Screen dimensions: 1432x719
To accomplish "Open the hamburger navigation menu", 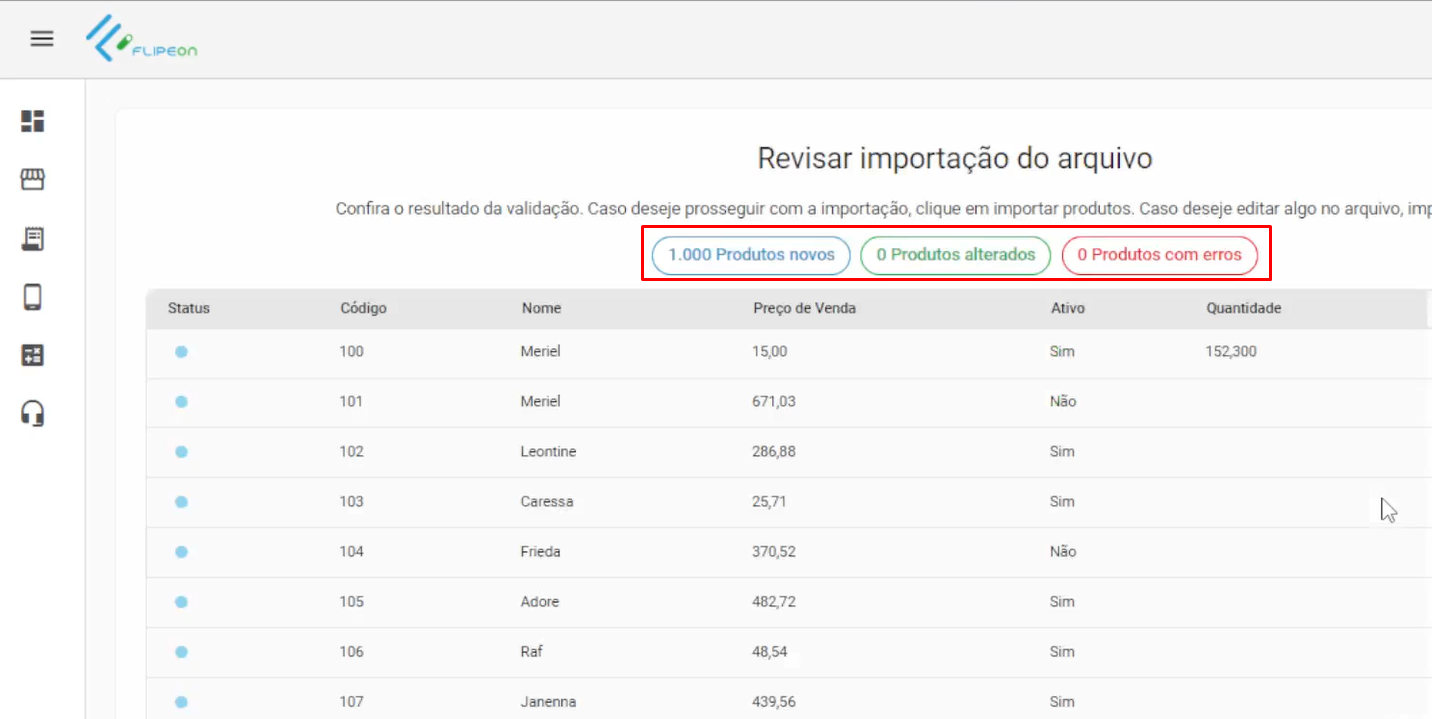I will [x=41, y=39].
